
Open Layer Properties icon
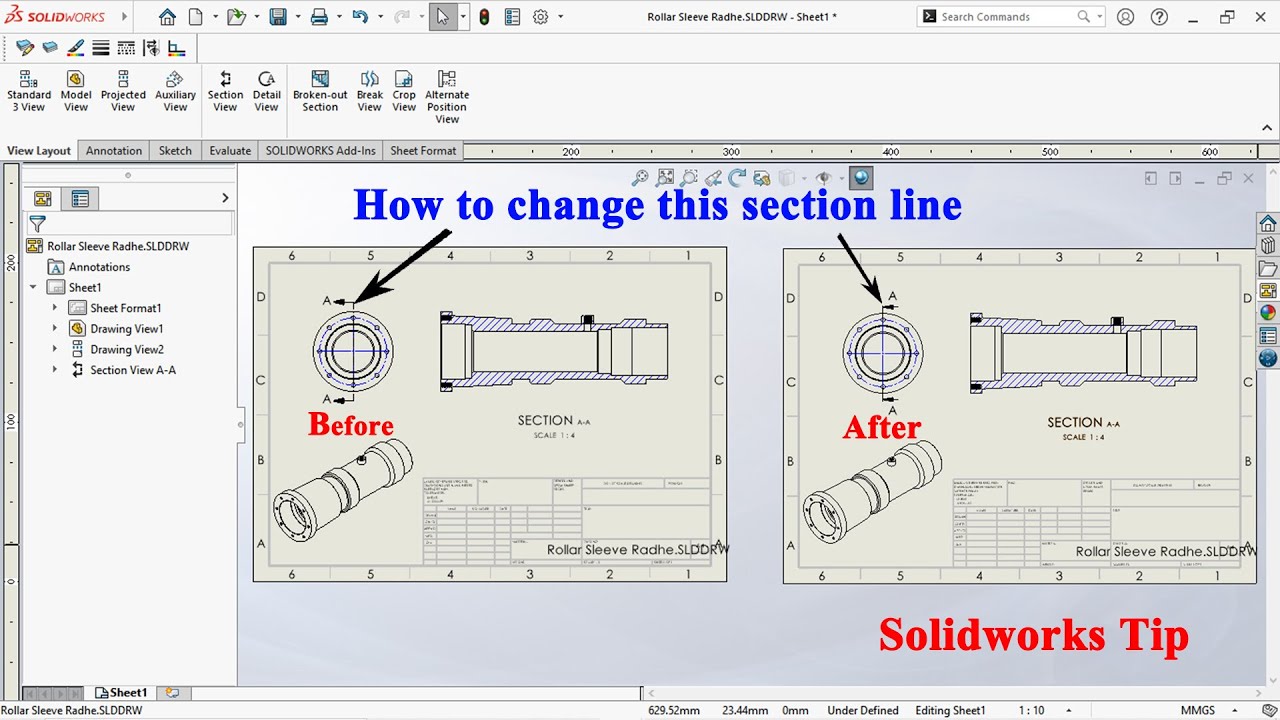(49, 48)
